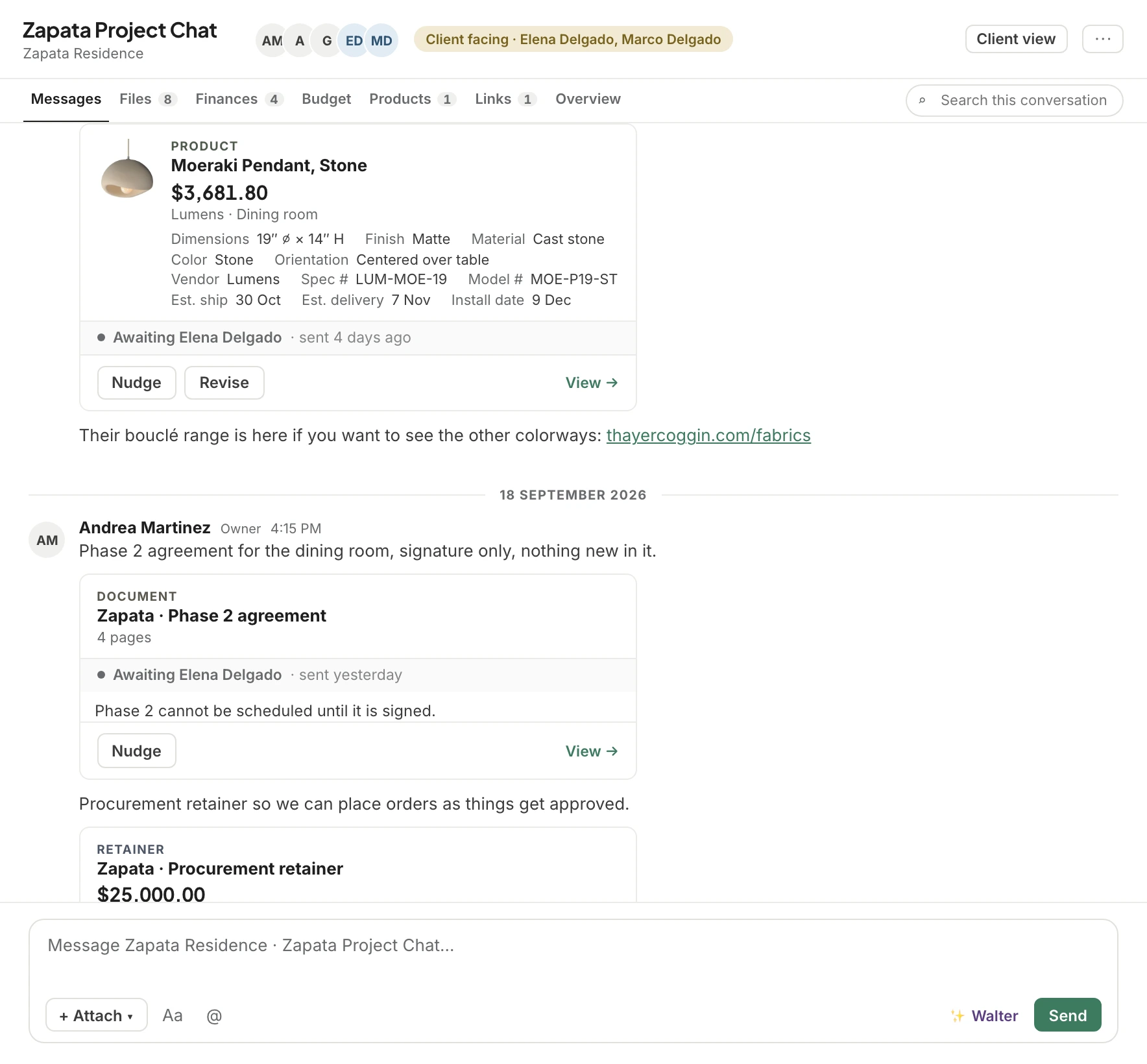Viewport: 1147px width, 1064px height.
Task: Click the Client view button
Action: pos(1016,39)
